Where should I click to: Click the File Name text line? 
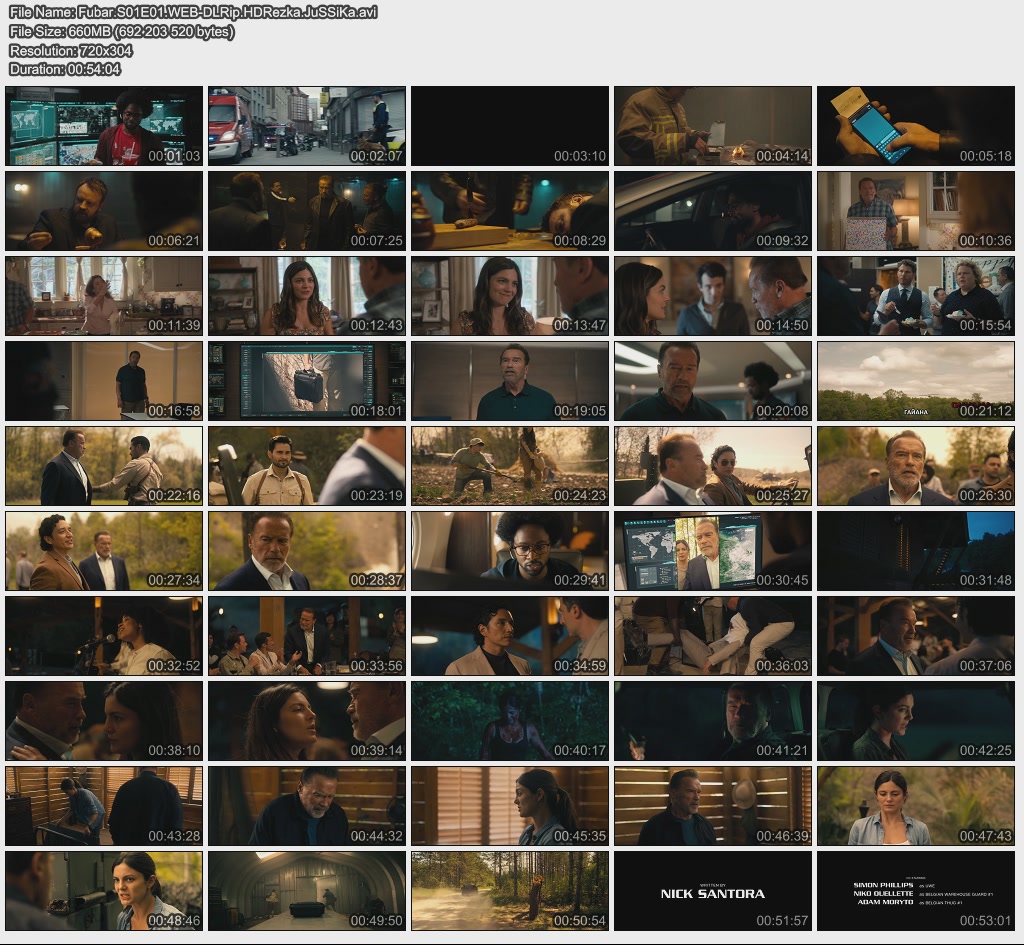coord(193,12)
